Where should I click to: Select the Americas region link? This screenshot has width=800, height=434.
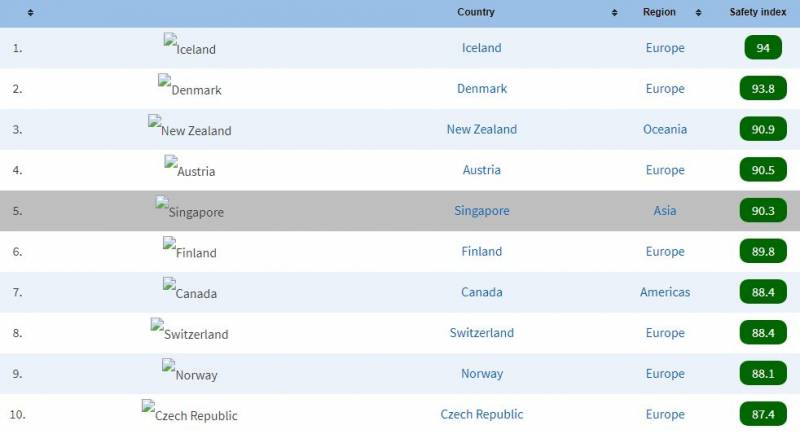pyautogui.click(x=665, y=292)
